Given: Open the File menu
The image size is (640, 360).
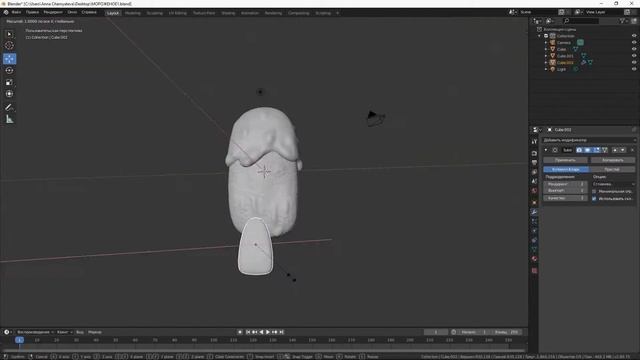Looking at the screenshot, I should pos(16,12).
